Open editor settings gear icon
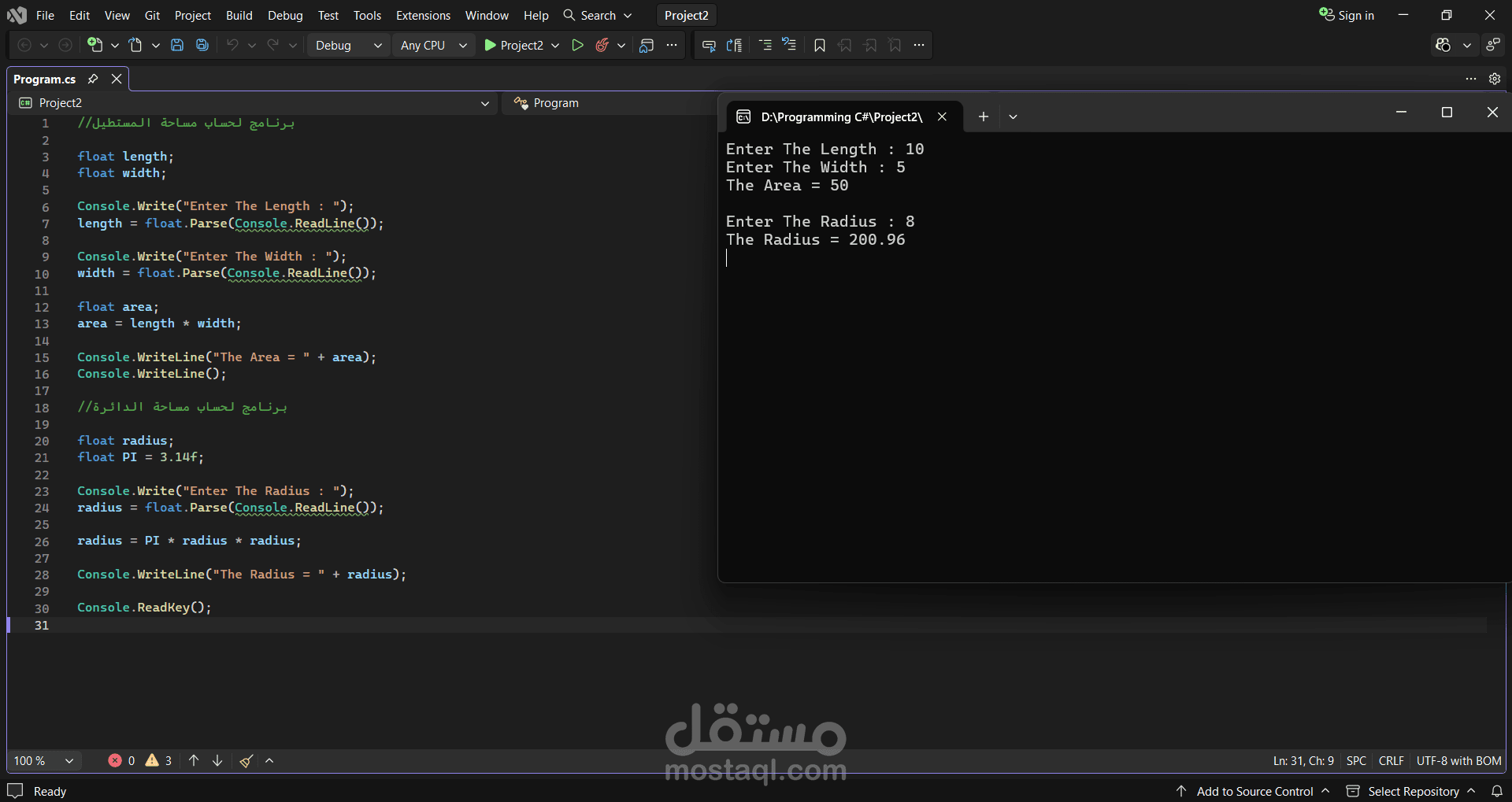The image size is (1512, 802). coord(1495,79)
